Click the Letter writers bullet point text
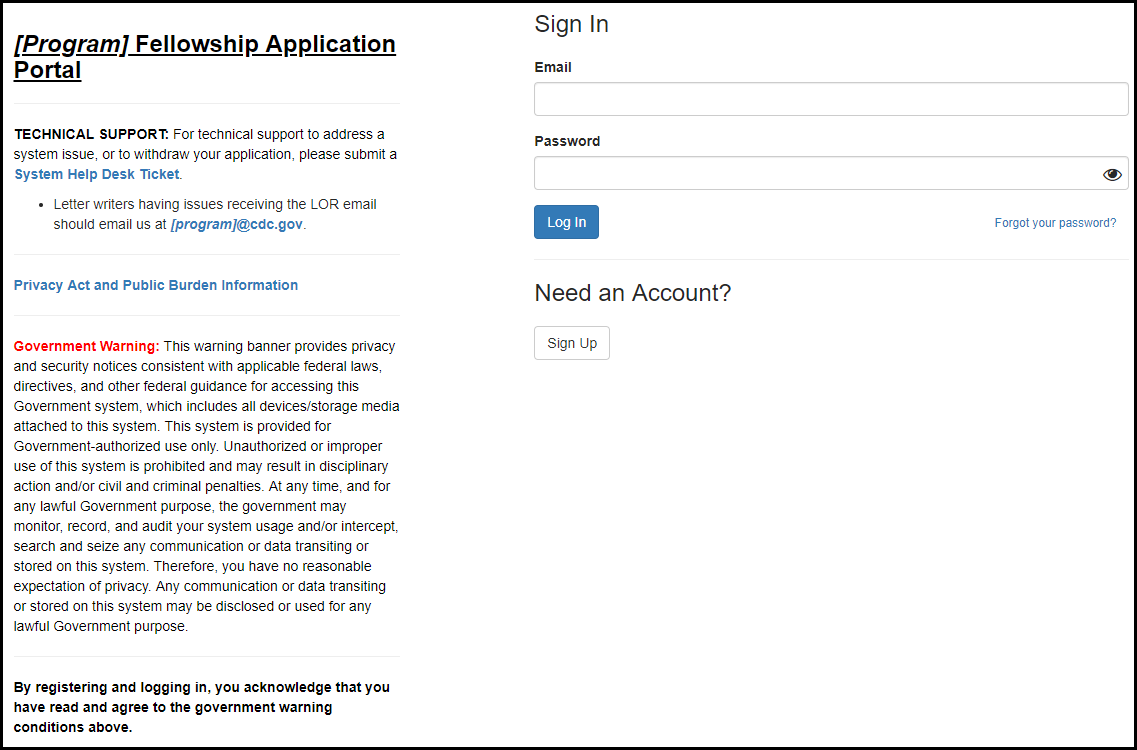Image resolution: width=1137 pixels, height=750 pixels. click(214, 204)
